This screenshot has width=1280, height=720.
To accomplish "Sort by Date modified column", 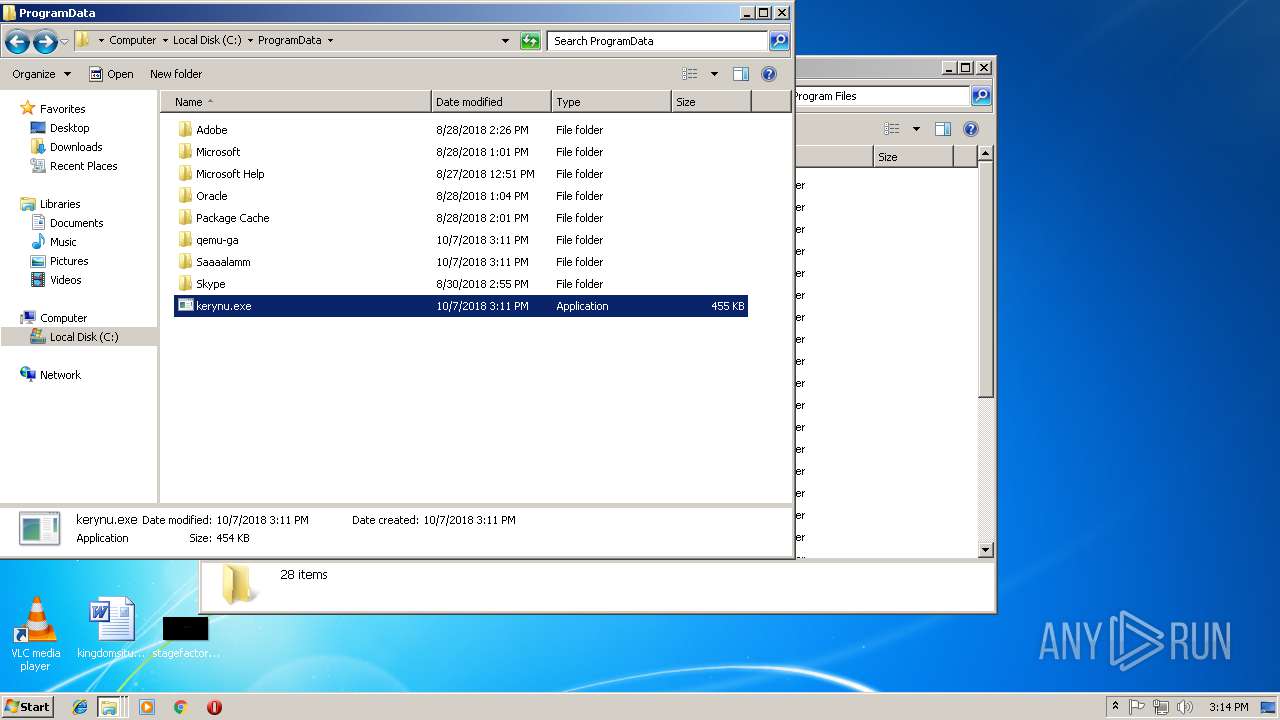I will pyautogui.click(x=491, y=102).
